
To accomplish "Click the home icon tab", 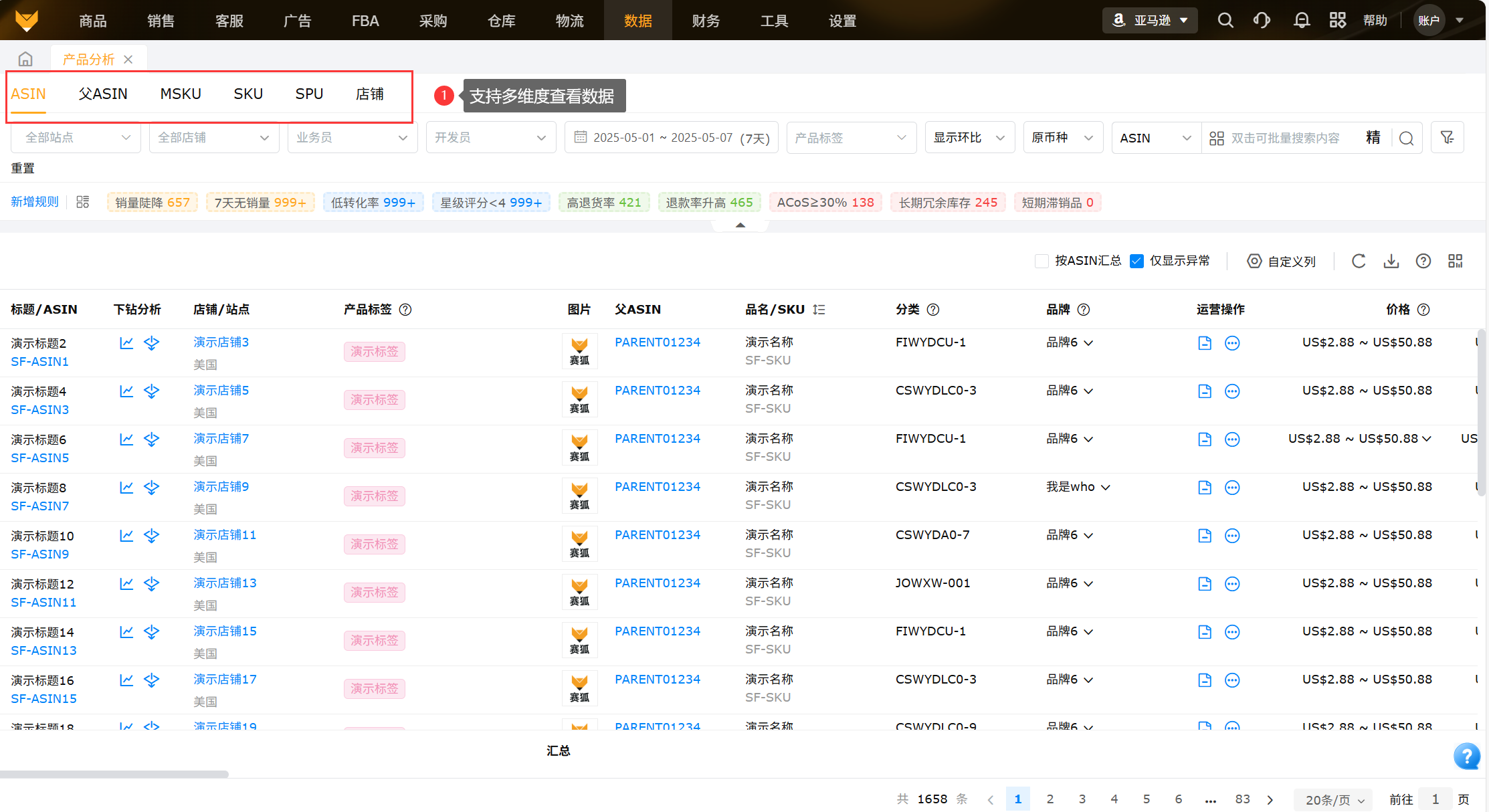I will tap(25, 60).
